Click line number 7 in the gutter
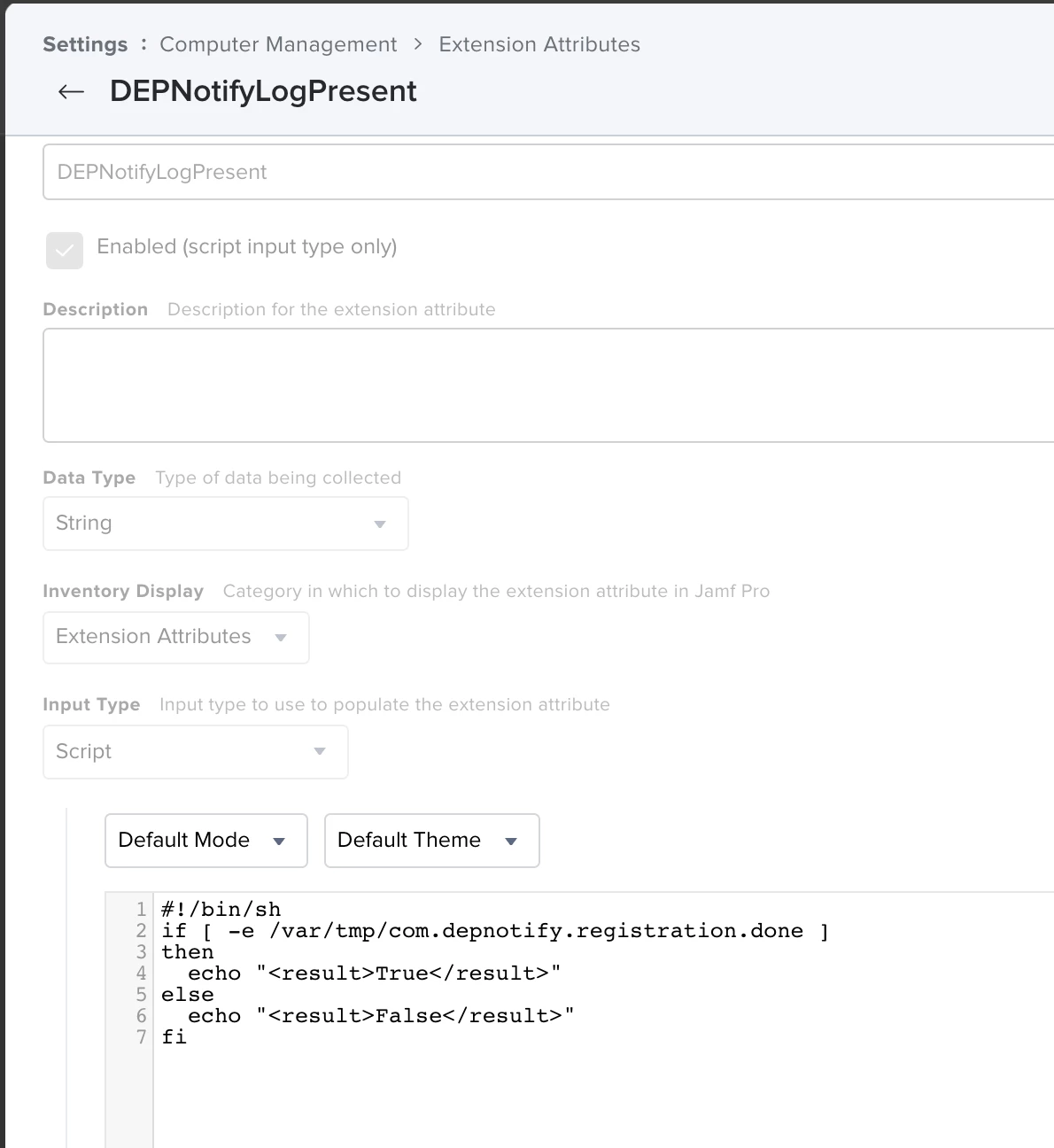 (141, 1037)
